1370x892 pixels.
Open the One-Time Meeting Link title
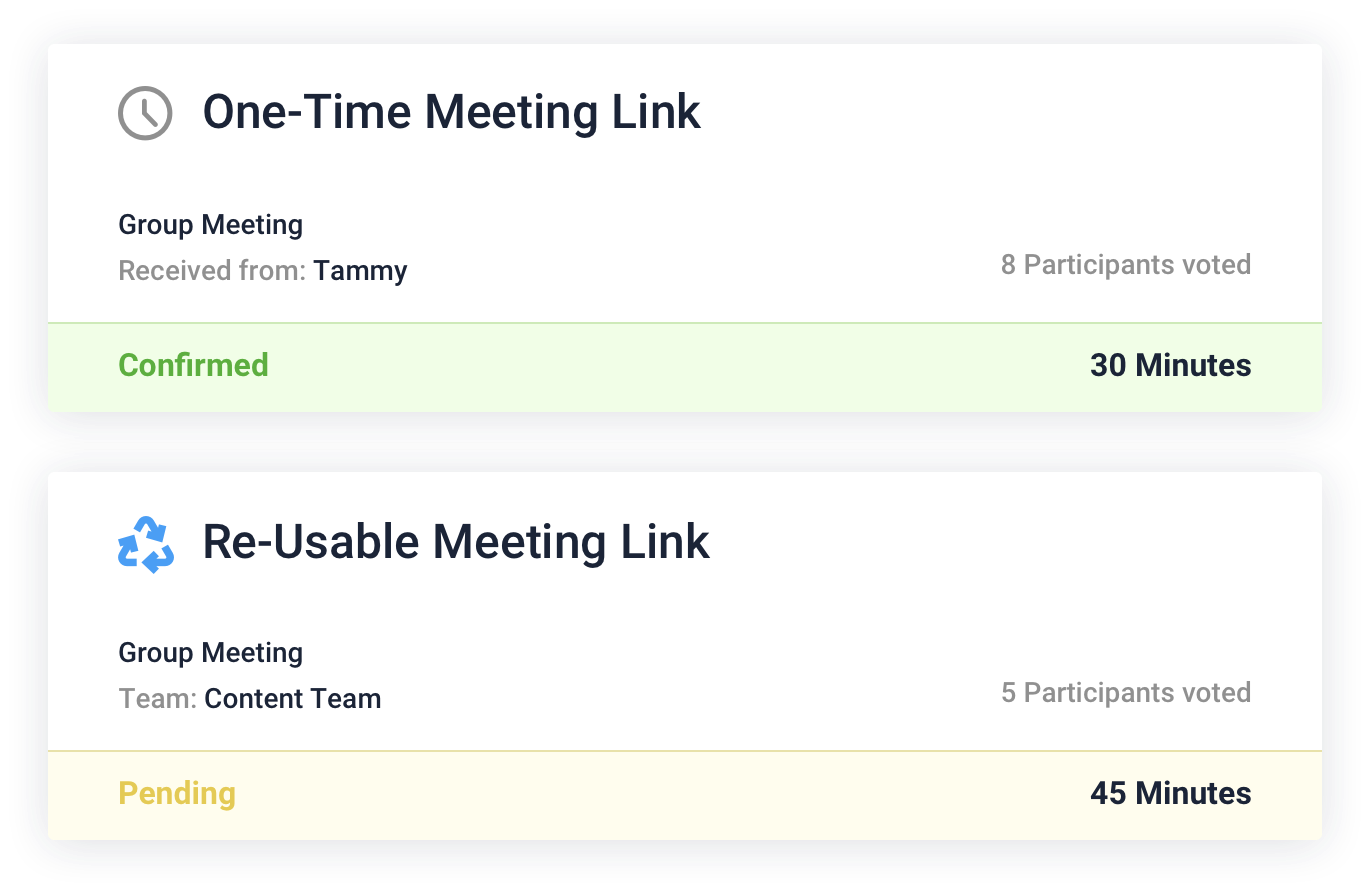[x=451, y=111]
